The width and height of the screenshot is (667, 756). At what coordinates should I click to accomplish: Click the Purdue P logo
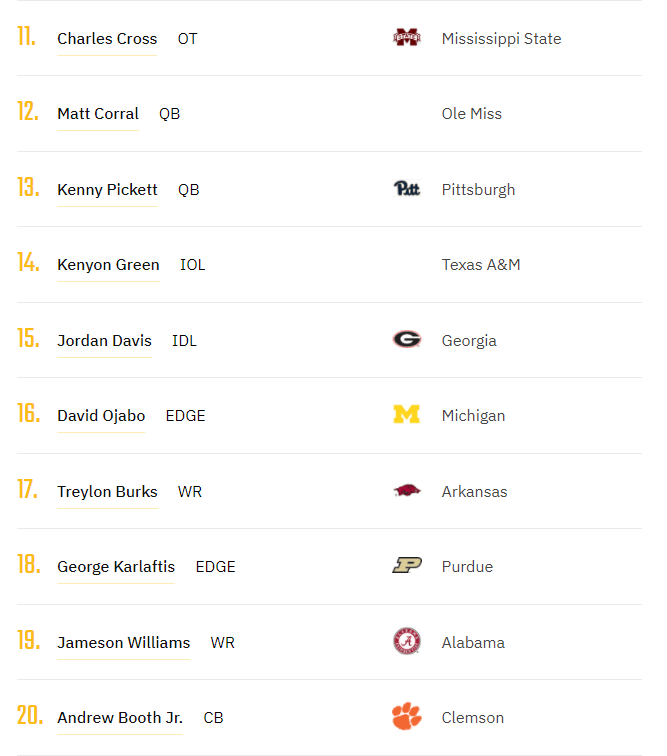(407, 566)
